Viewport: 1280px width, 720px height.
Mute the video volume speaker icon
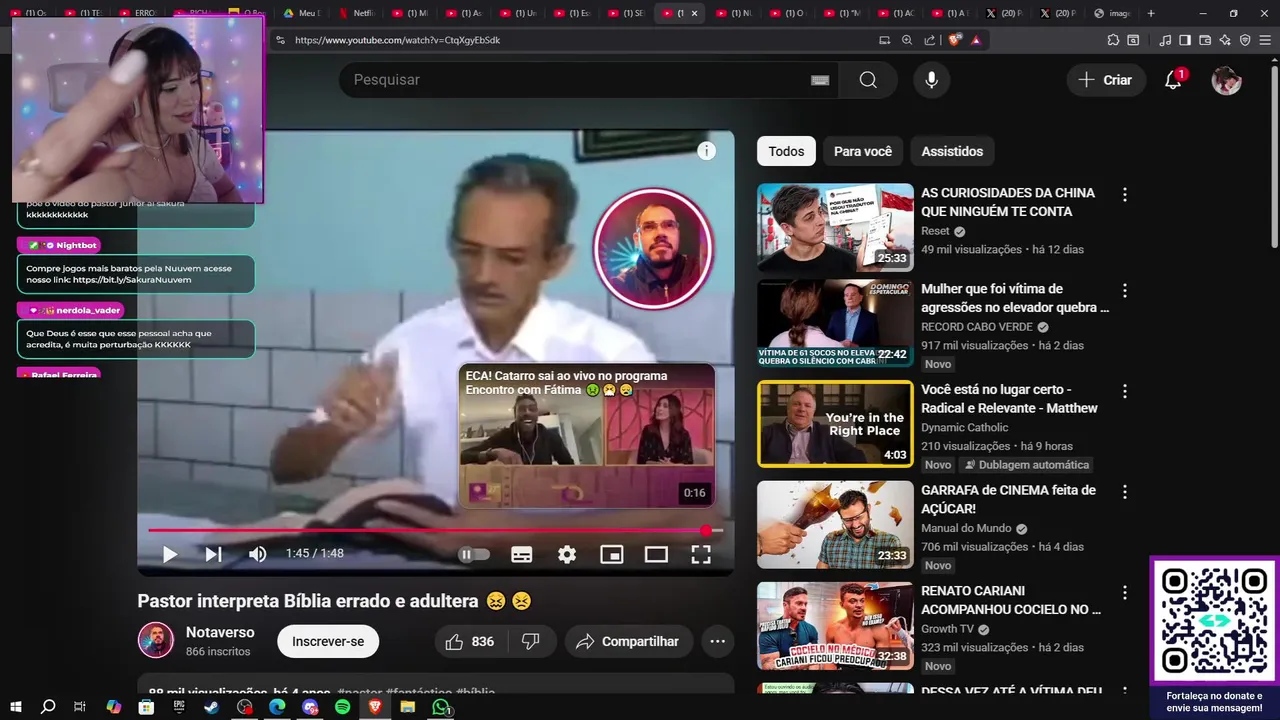tap(258, 554)
